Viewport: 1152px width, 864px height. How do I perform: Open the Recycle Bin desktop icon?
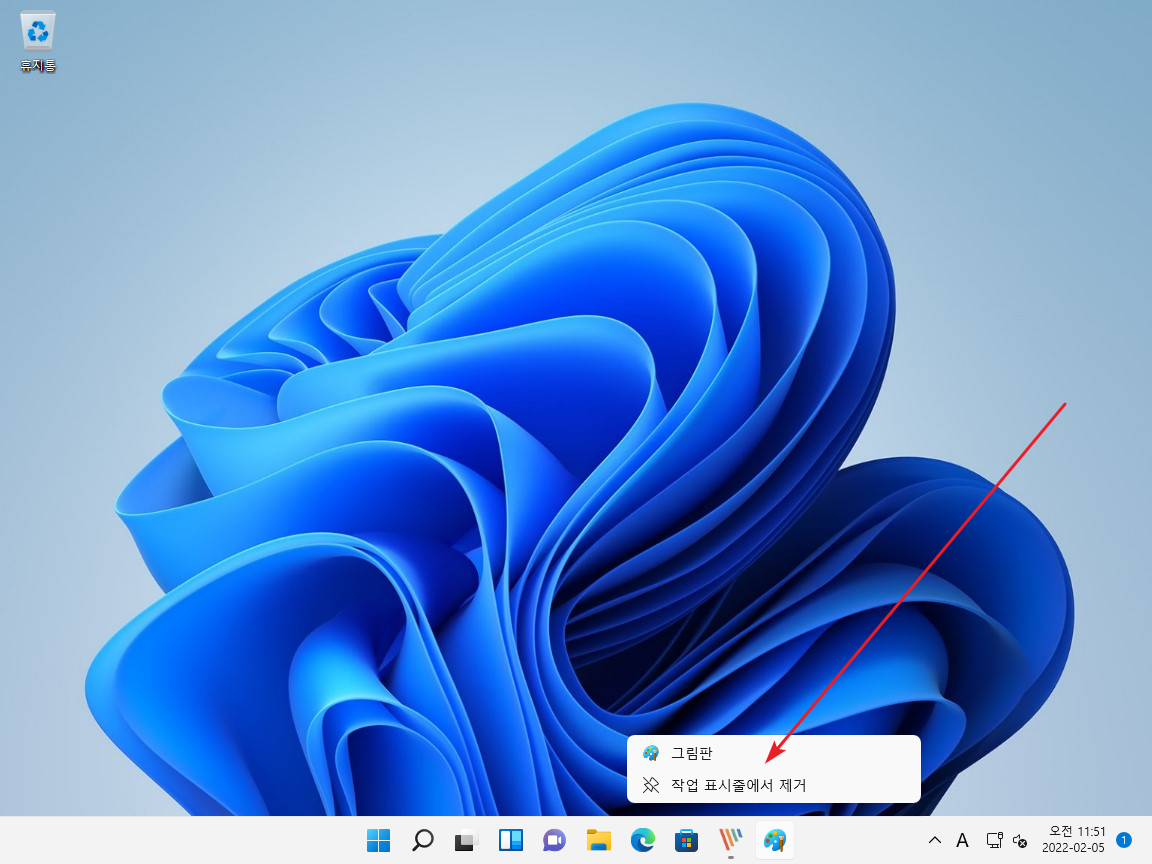(x=37, y=42)
